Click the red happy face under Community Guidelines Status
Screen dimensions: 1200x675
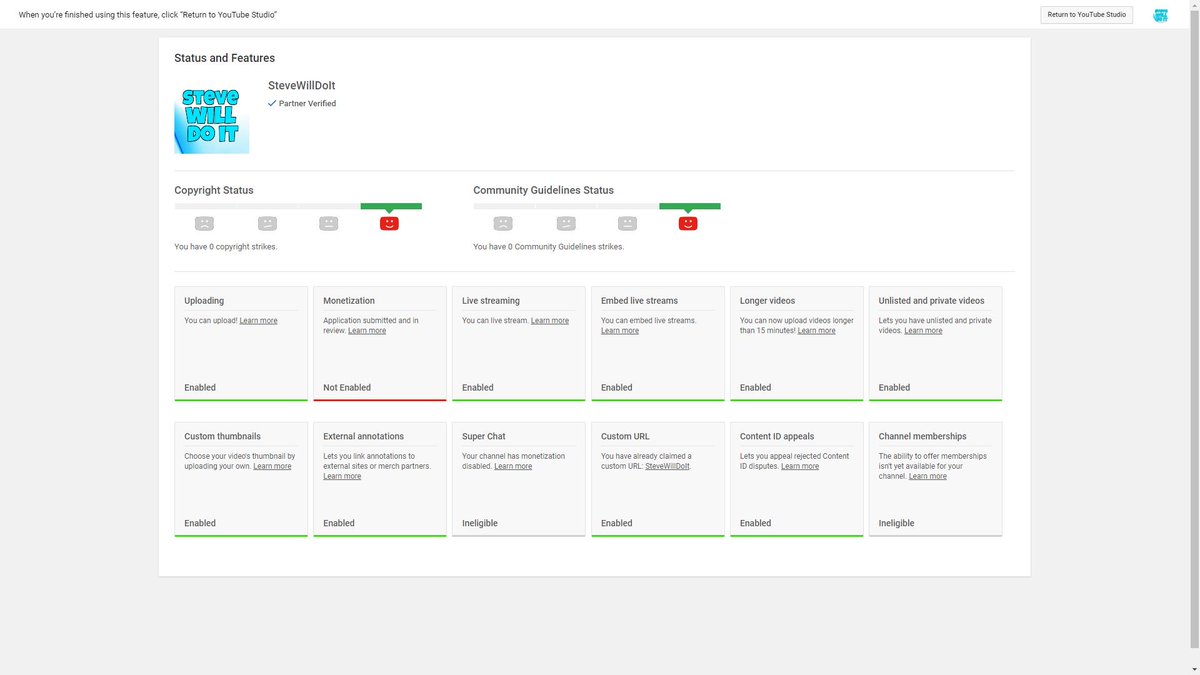click(688, 224)
